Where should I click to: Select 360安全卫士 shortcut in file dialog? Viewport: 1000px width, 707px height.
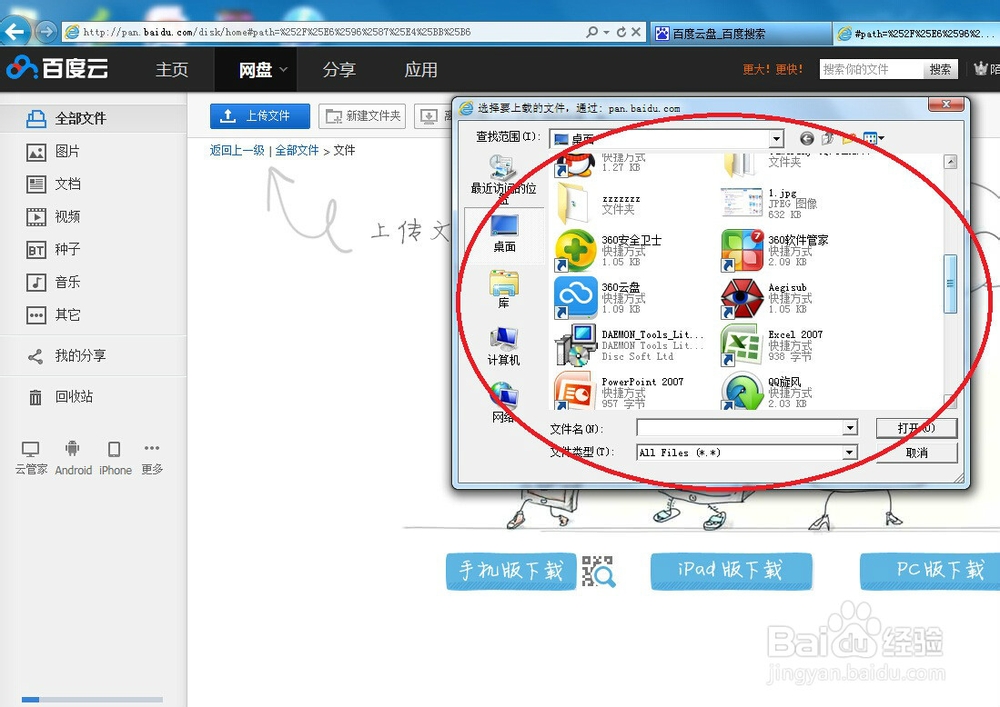pyautogui.click(x=609, y=250)
